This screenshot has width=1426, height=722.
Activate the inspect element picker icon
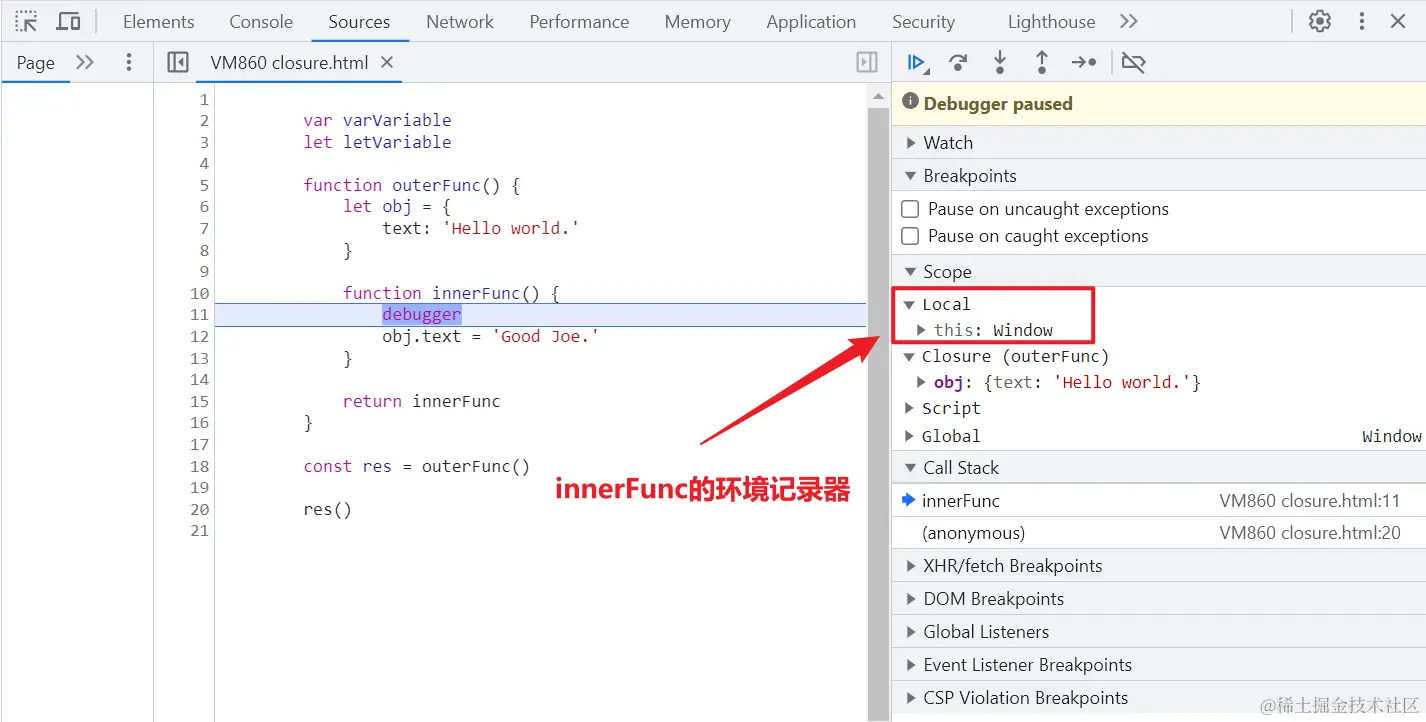(x=27, y=21)
